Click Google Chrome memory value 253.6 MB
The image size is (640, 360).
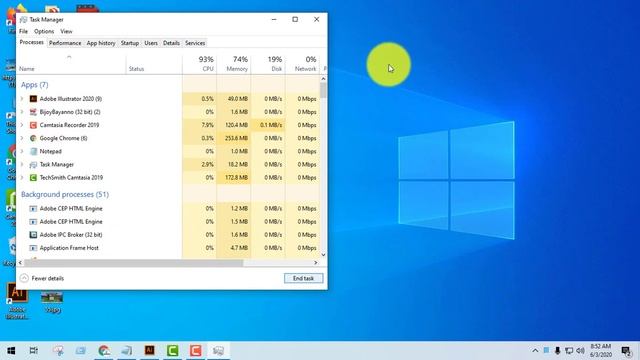(x=236, y=138)
